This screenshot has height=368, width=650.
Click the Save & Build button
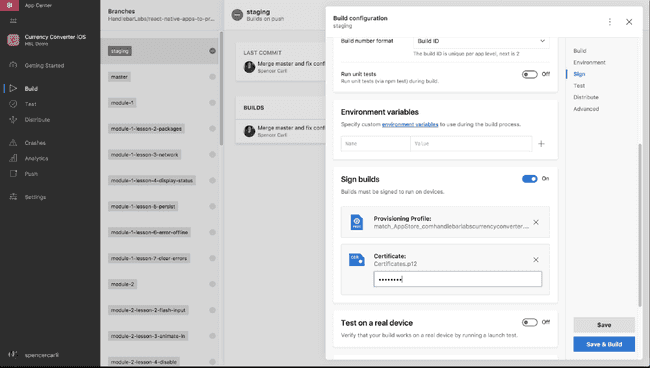tap(604, 344)
